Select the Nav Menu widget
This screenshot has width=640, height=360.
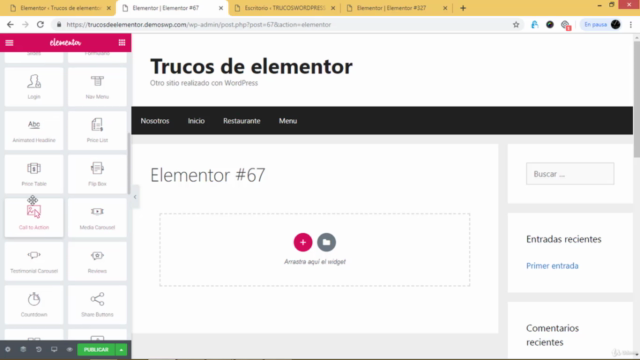(97, 87)
